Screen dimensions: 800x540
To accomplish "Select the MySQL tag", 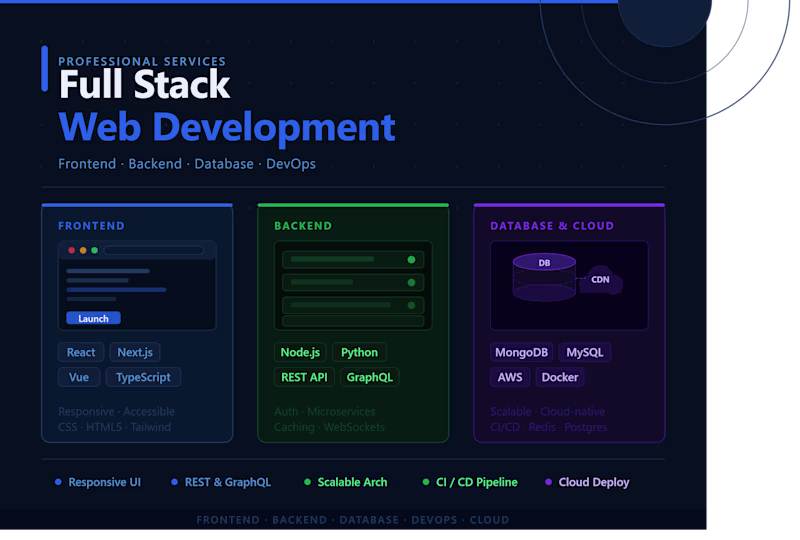I will pyautogui.click(x=585, y=352).
